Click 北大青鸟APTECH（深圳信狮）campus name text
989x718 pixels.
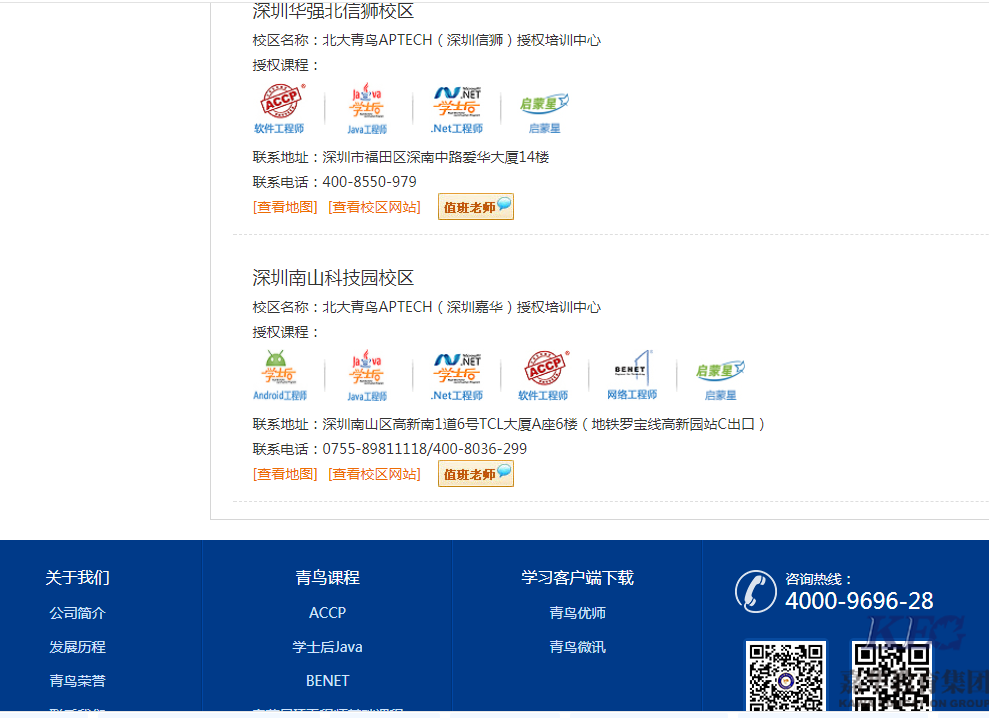tap(462, 40)
